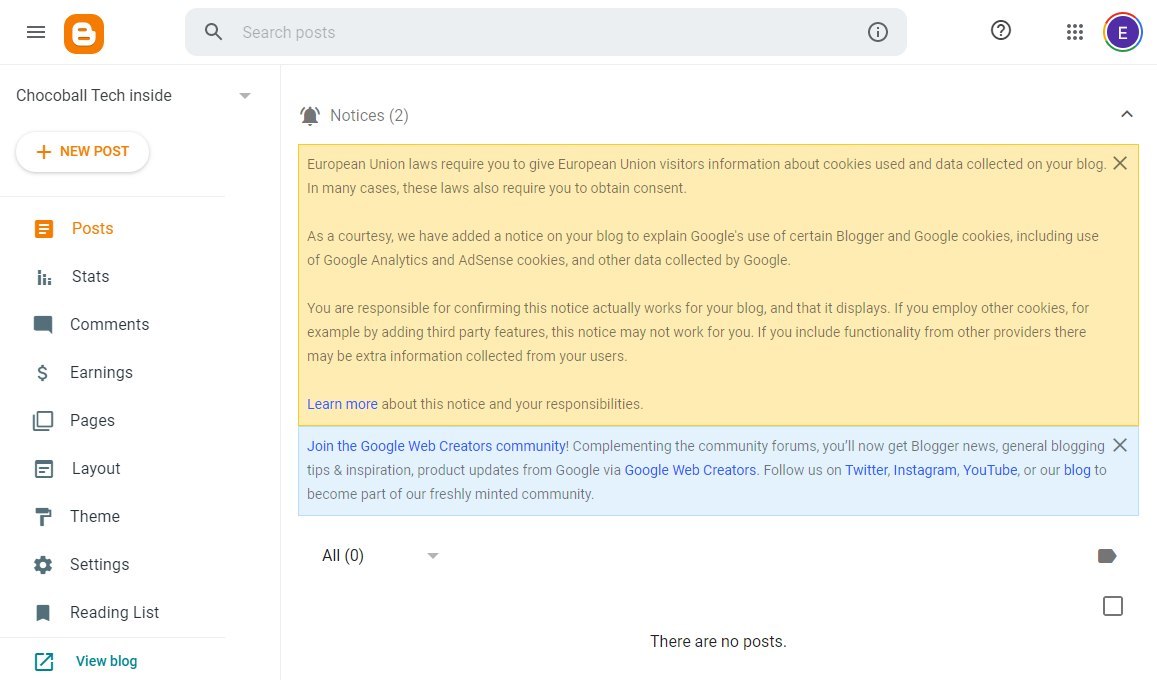Open Comments section
The height and width of the screenshot is (680, 1157).
click(109, 325)
